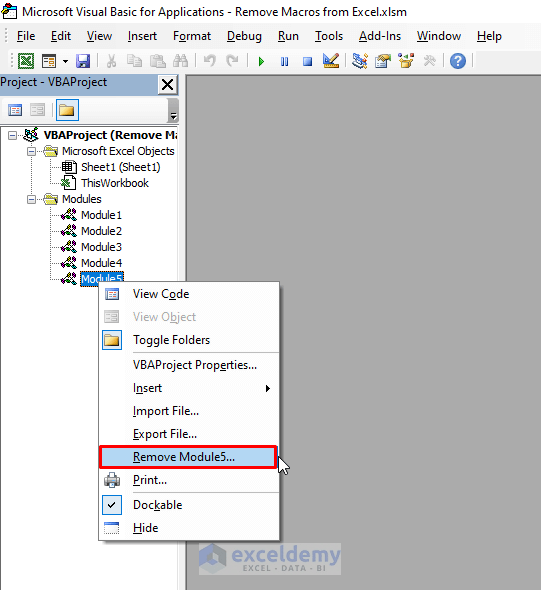Click the Copy toolbar icon

[134, 61]
